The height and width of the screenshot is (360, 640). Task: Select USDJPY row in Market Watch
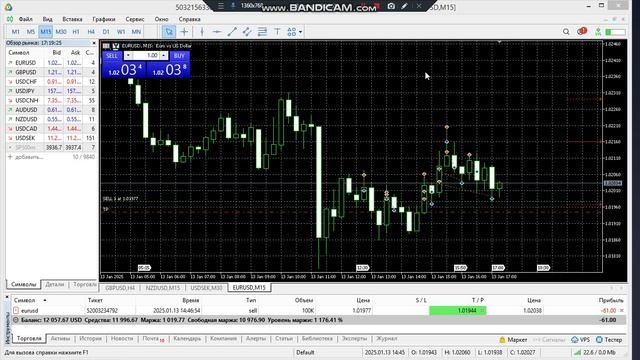(51, 91)
